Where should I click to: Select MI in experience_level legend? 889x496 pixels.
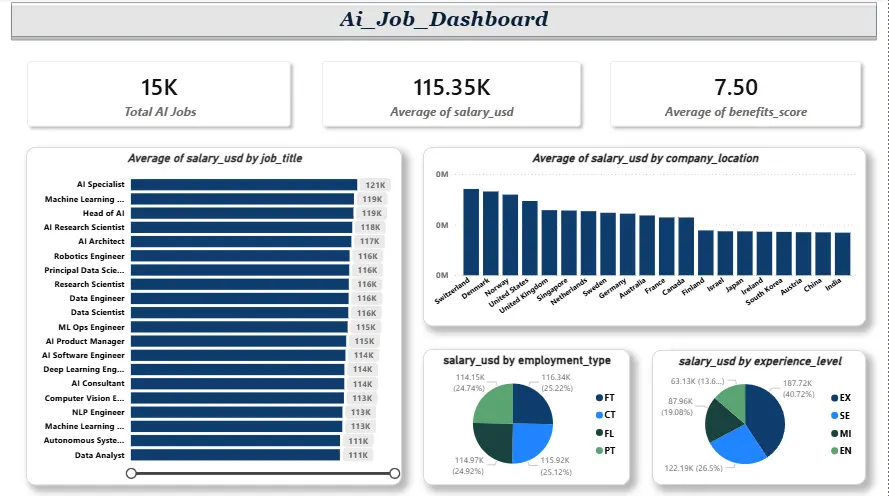841,434
